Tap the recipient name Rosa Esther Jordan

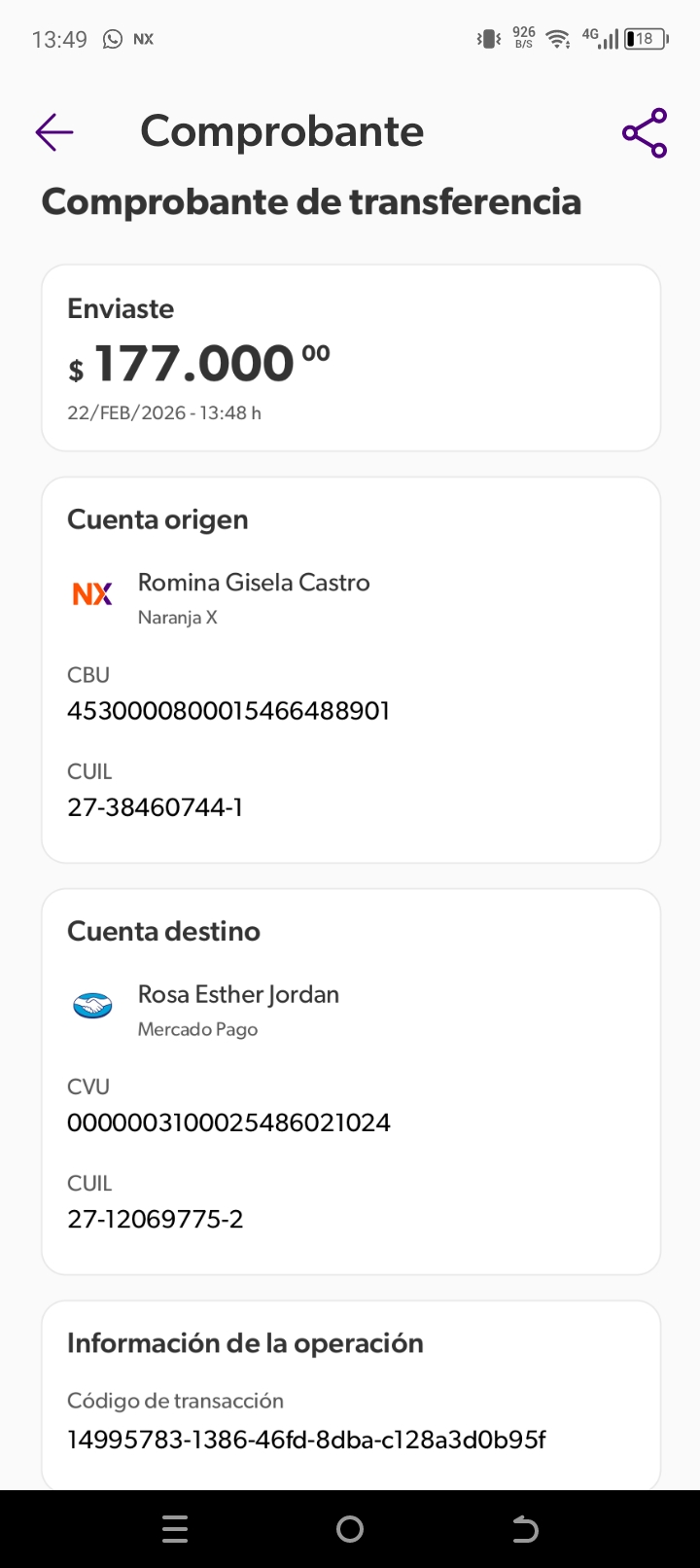(x=238, y=994)
